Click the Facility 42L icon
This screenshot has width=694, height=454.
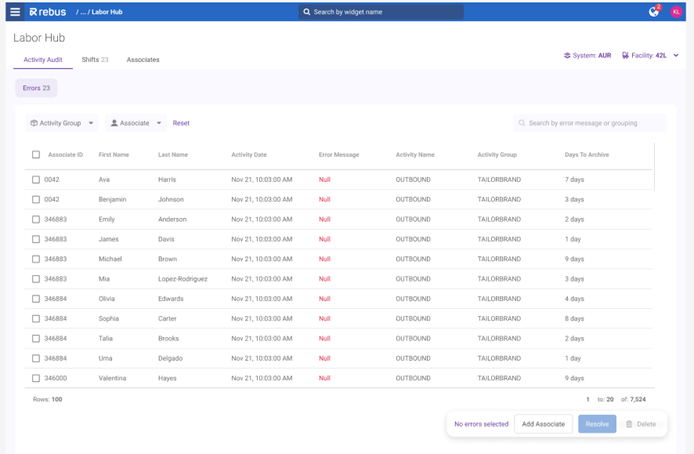[x=626, y=56]
